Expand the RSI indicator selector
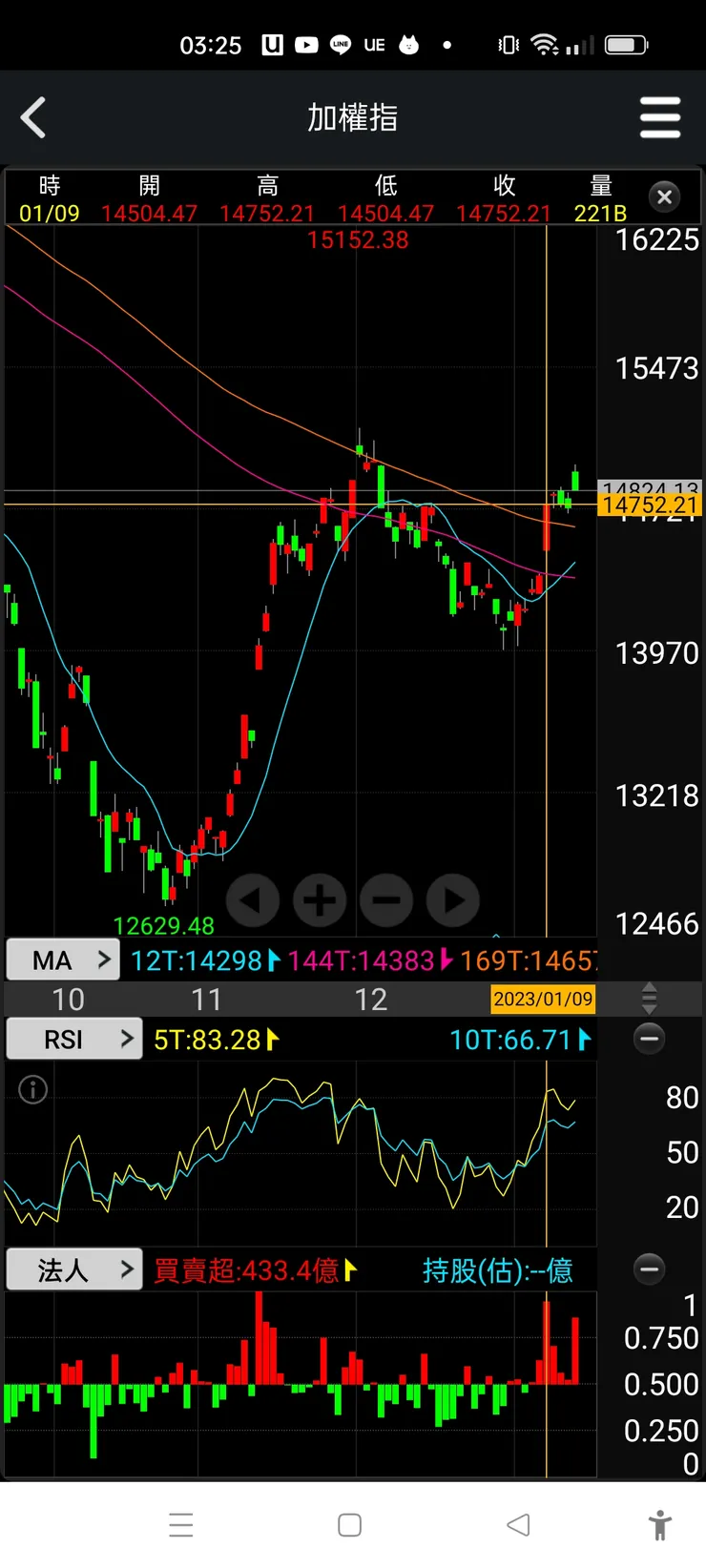 [74, 1039]
